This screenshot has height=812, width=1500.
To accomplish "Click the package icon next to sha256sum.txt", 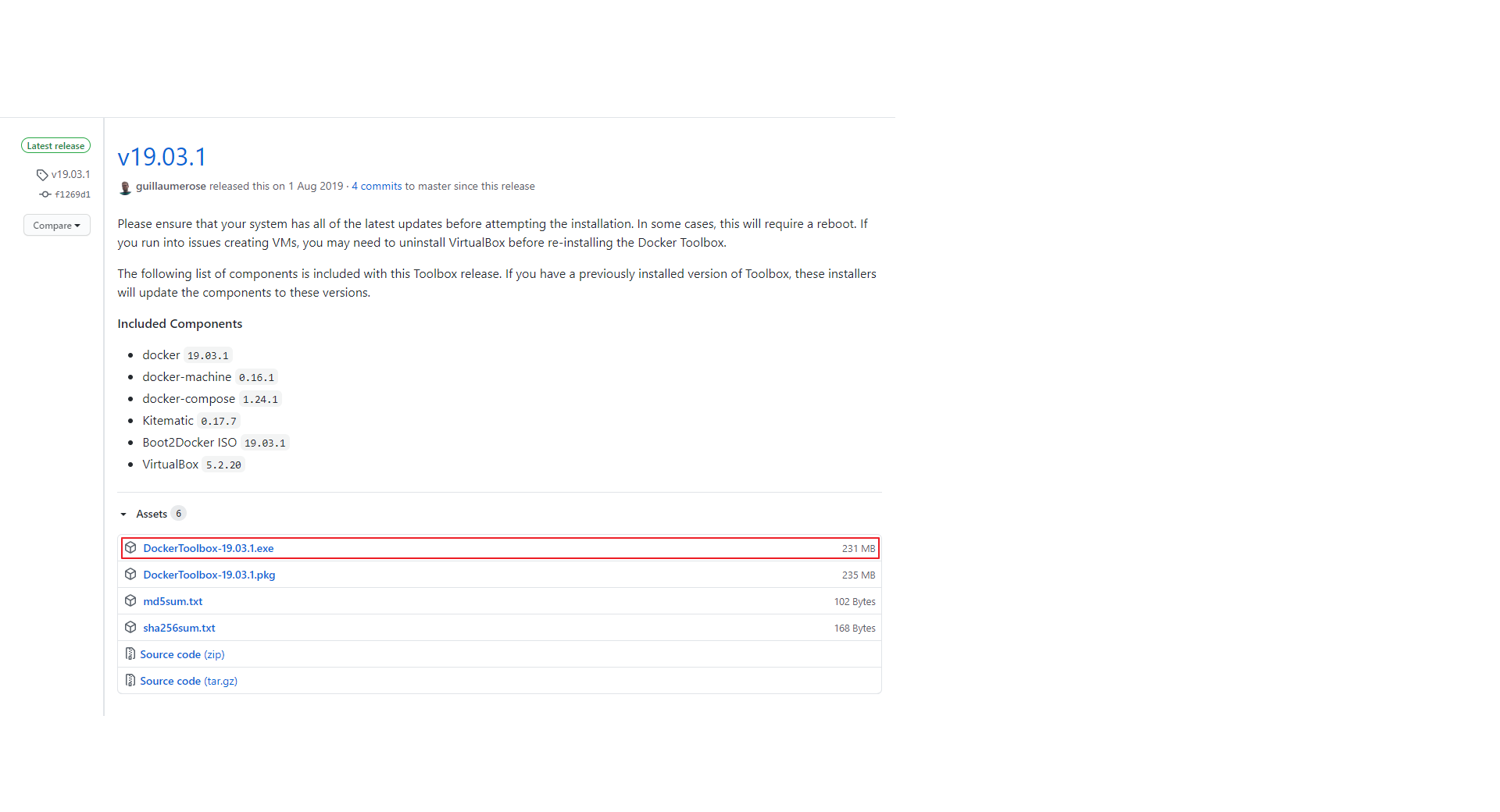I will coord(130,627).
